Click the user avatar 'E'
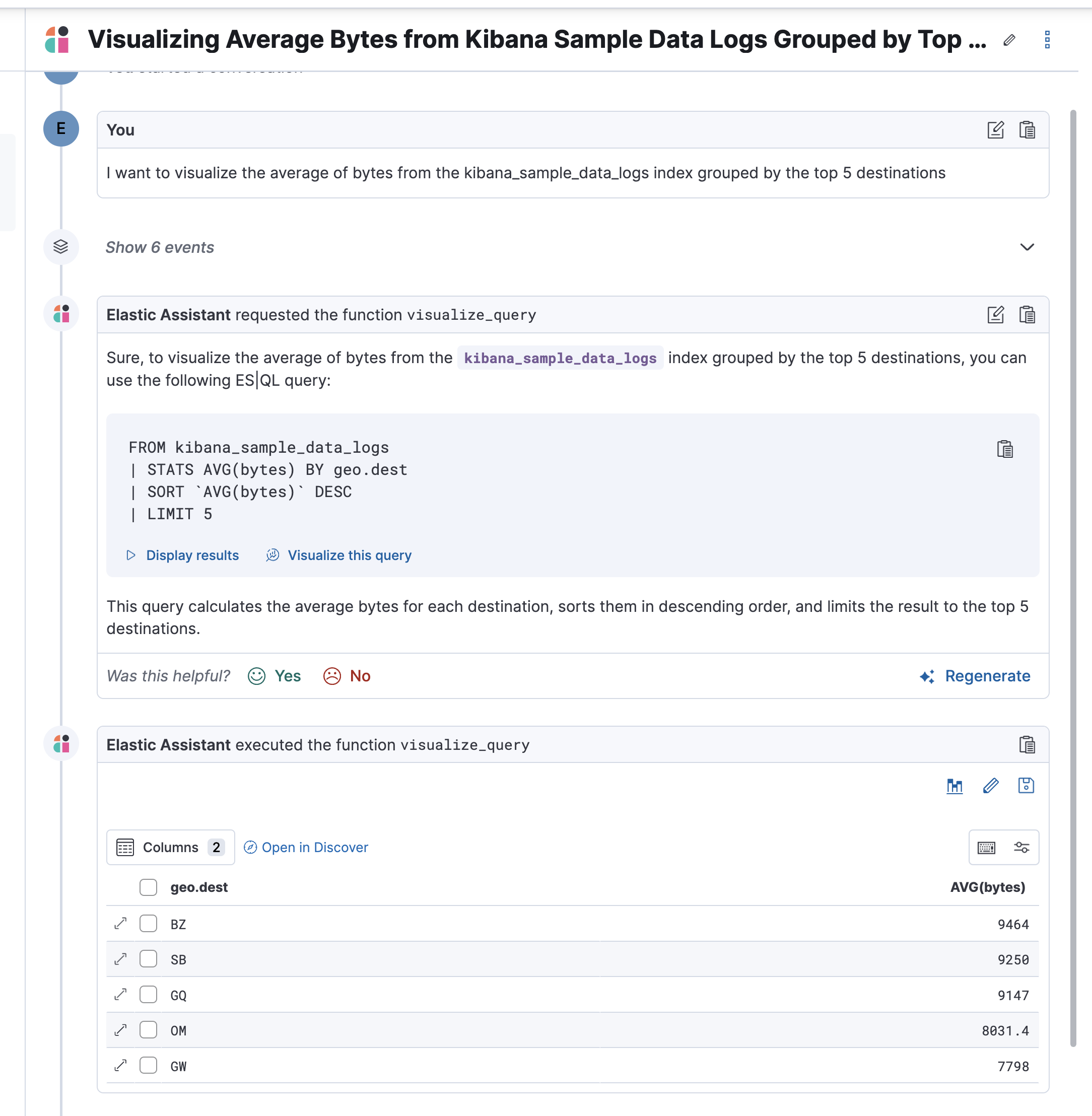This screenshot has width=1092, height=1116. 61,128
